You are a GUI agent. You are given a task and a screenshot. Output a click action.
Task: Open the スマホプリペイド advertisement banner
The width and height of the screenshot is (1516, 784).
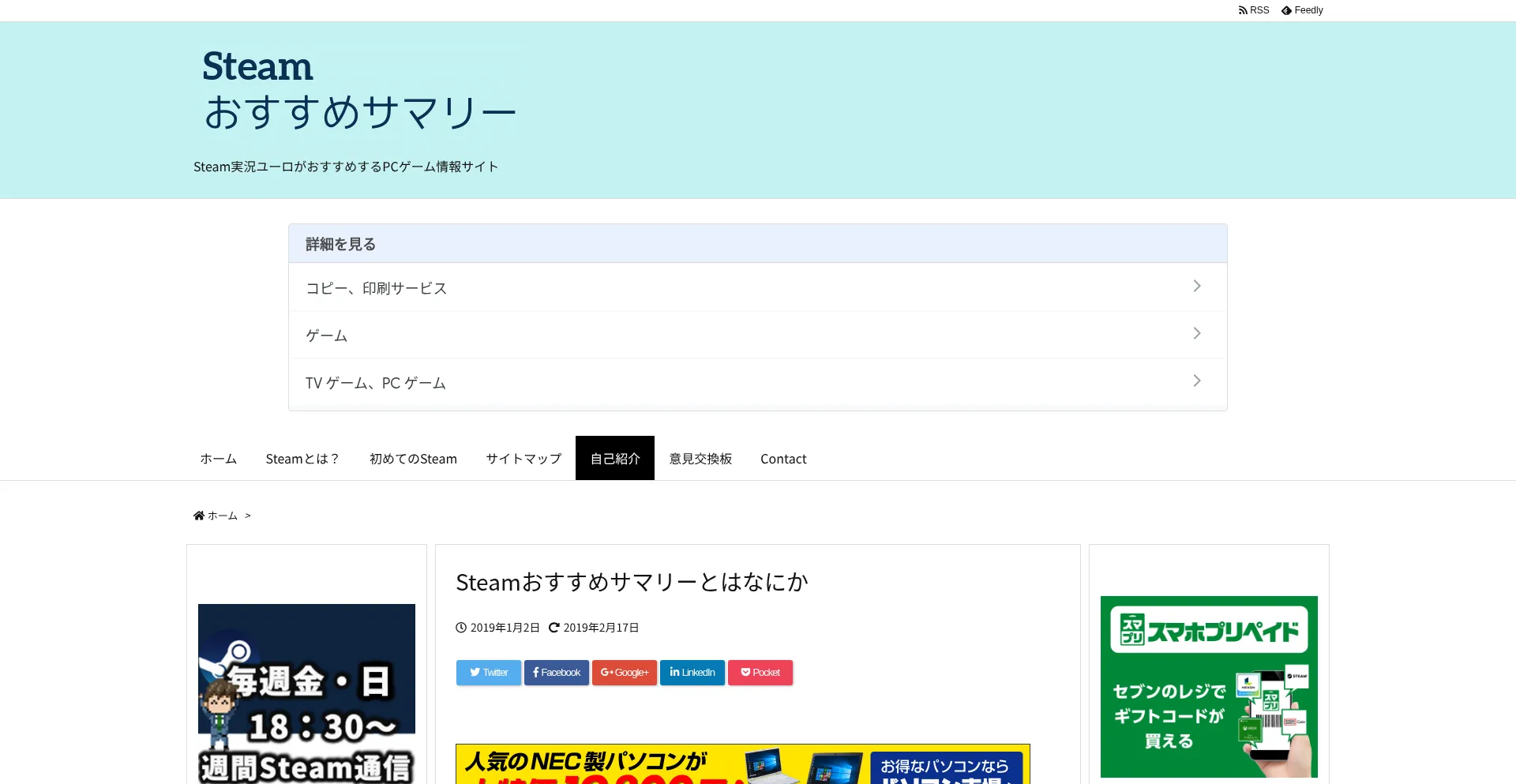click(x=1209, y=687)
